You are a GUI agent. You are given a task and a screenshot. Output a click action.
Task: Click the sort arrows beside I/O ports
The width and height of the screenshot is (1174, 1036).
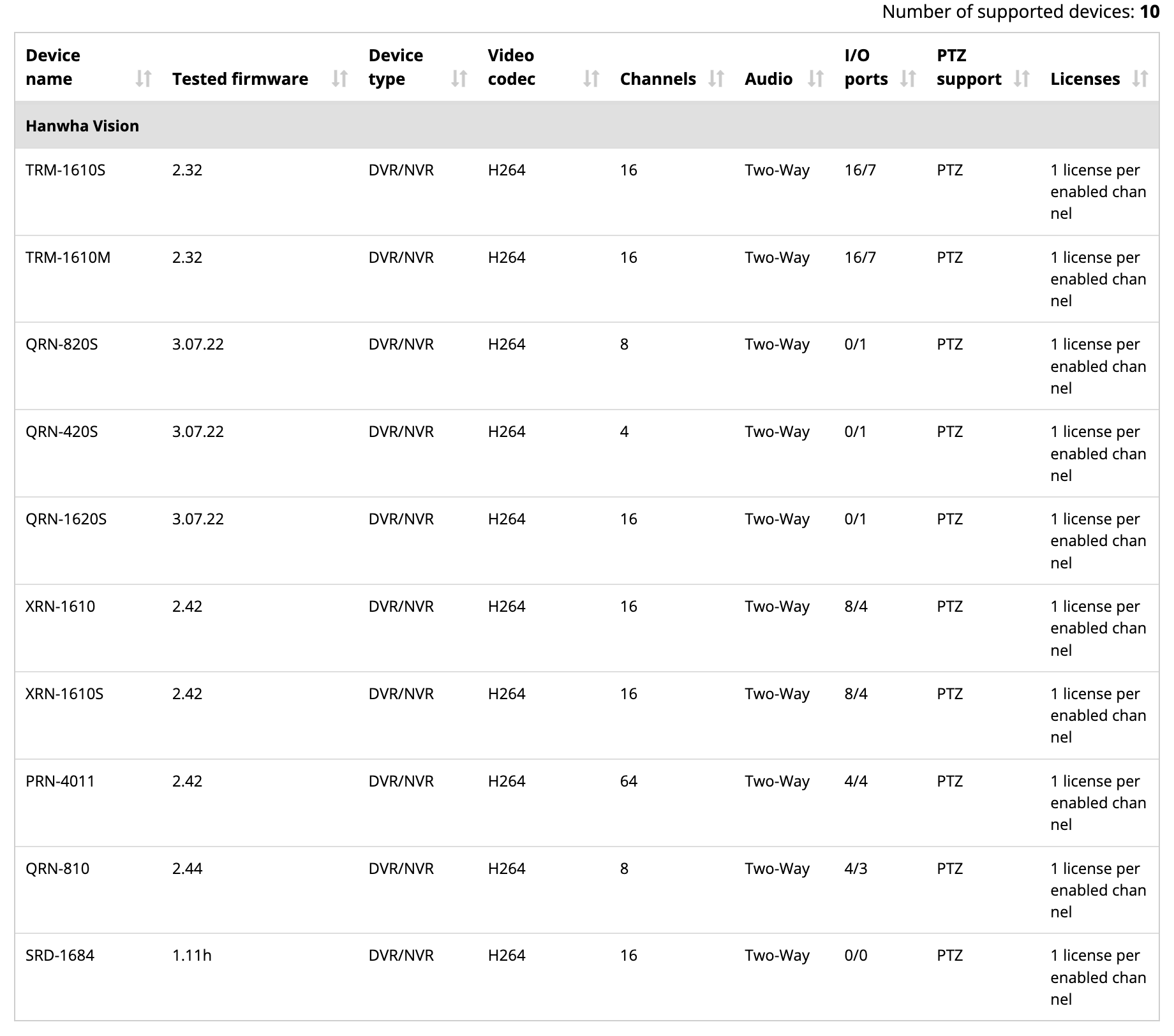pos(909,78)
